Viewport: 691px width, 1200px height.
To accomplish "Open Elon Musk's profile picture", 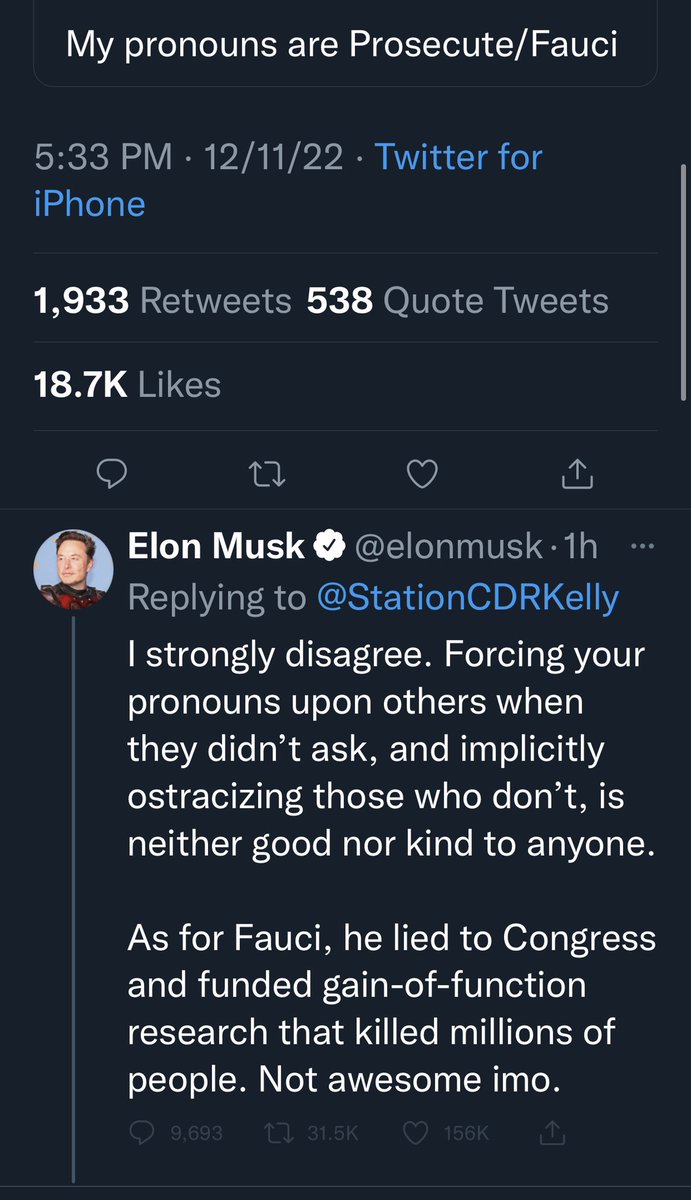I will pyautogui.click(x=73, y=569).
